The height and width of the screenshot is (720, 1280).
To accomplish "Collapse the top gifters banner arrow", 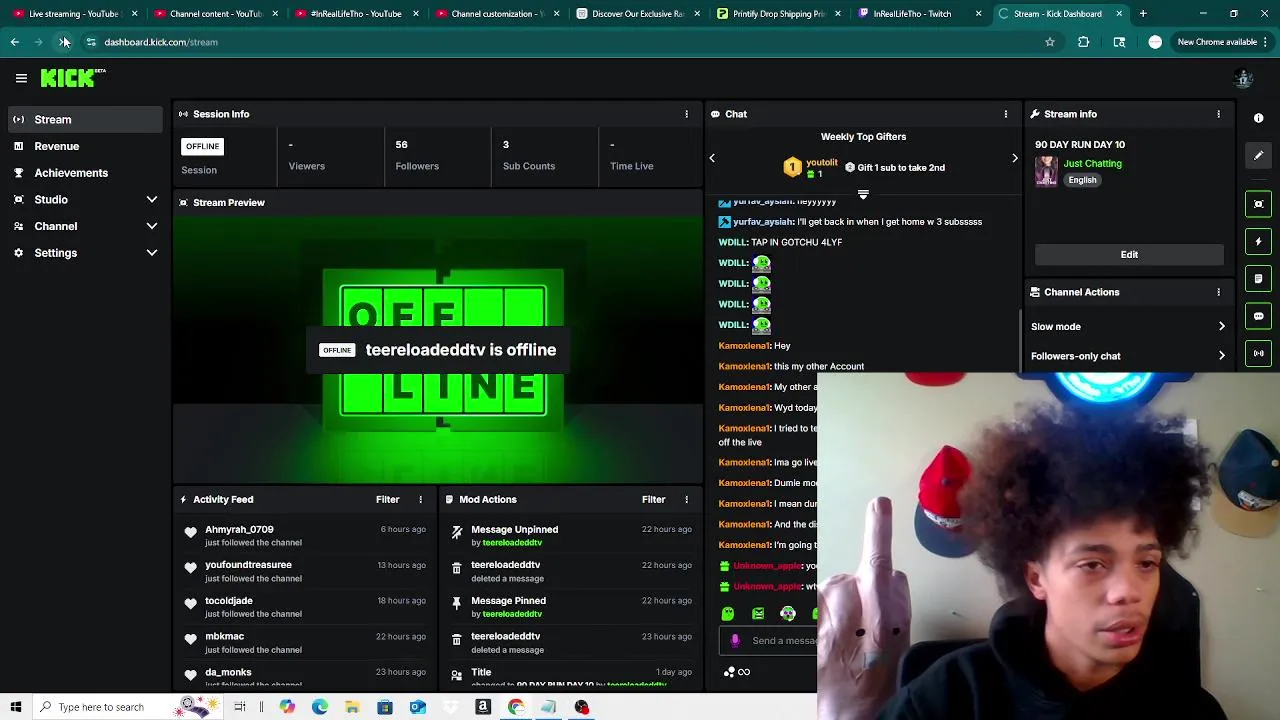I will (863, 194).
